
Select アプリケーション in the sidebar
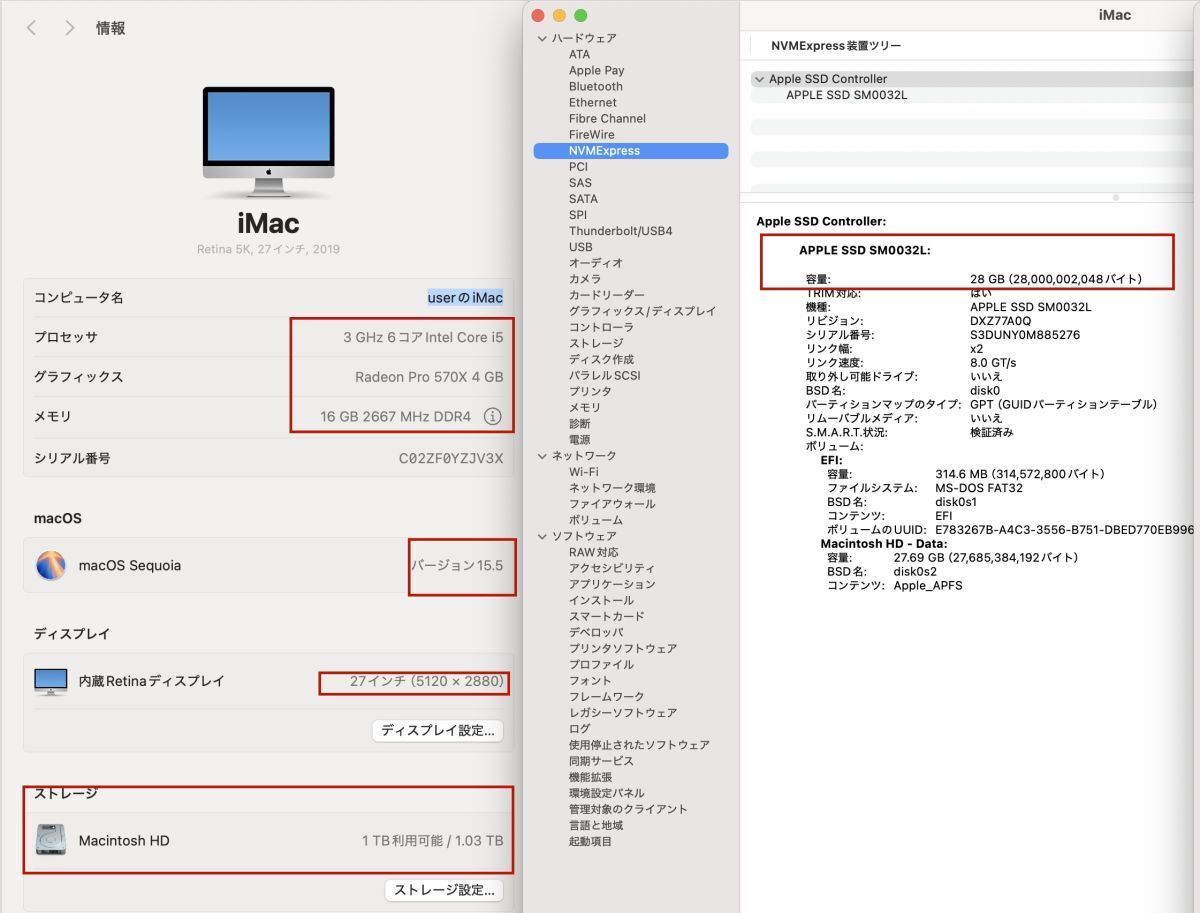point(612,584)
